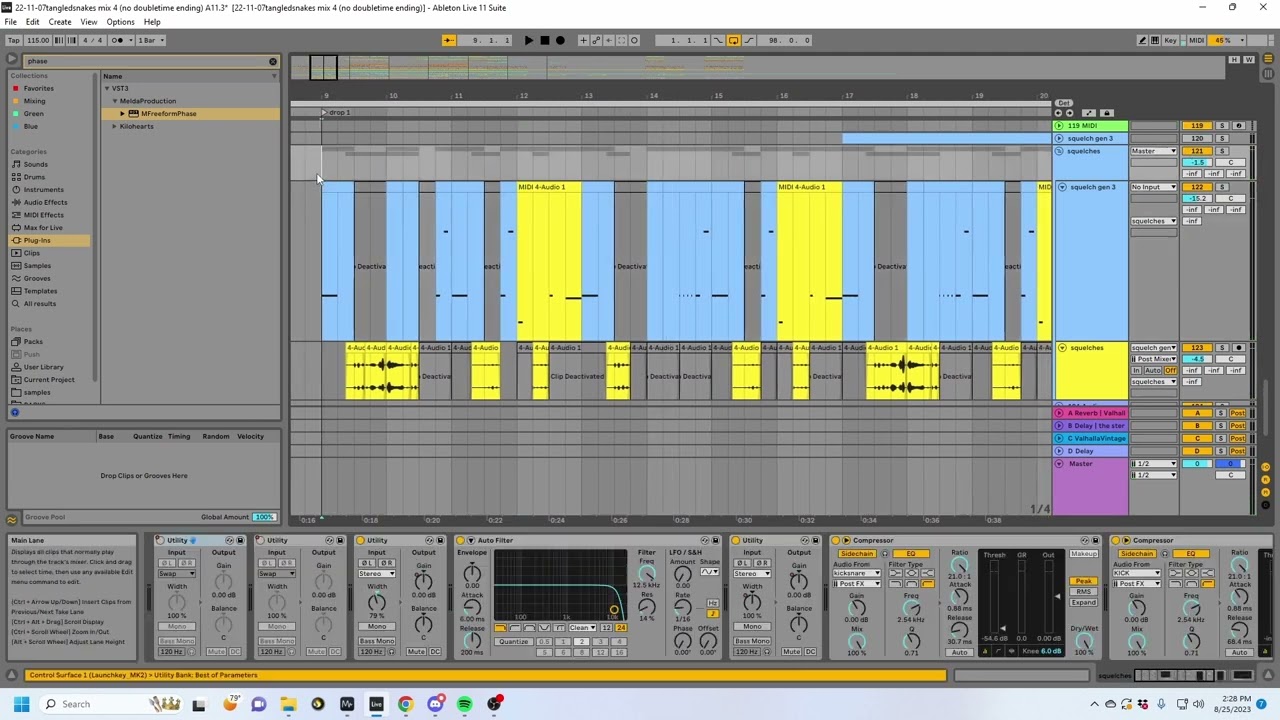Viewport: 1280px width, 720px height.
Task: Click the Auto Filter low-pass filter shape
Action: coord(500,628)
